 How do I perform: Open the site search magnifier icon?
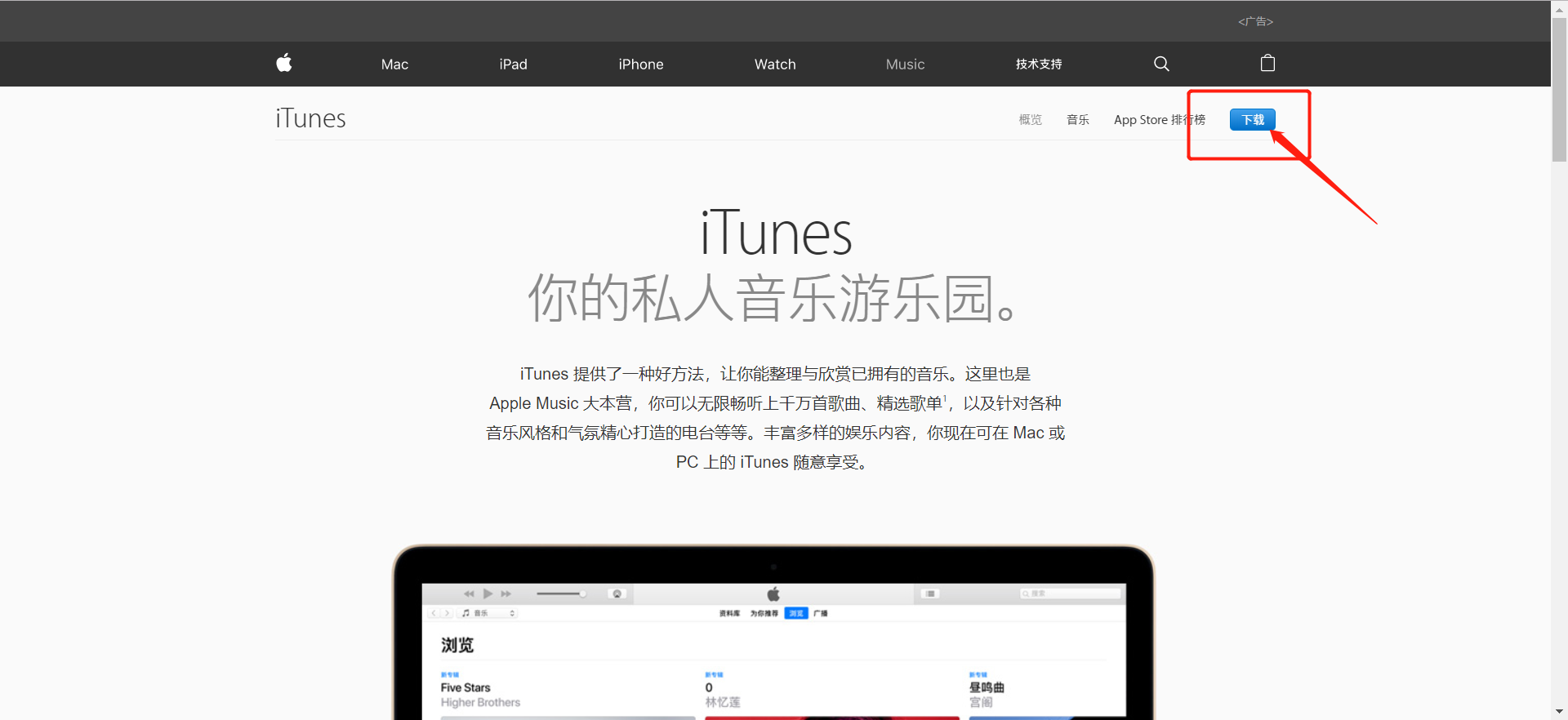pos(1161,64)
